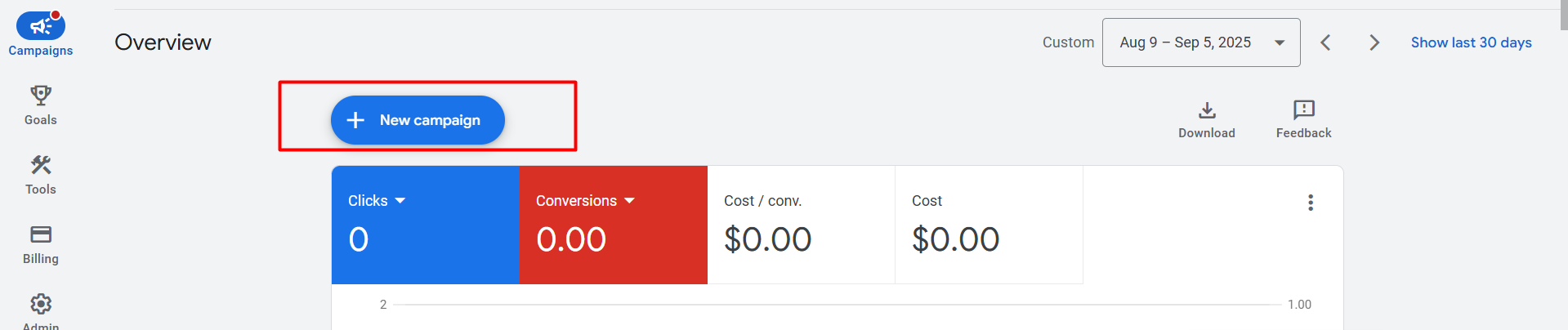Open Admin gear icon
Image resolution: width=1568 pixels, height=330 pixels.
coord(41,304)
